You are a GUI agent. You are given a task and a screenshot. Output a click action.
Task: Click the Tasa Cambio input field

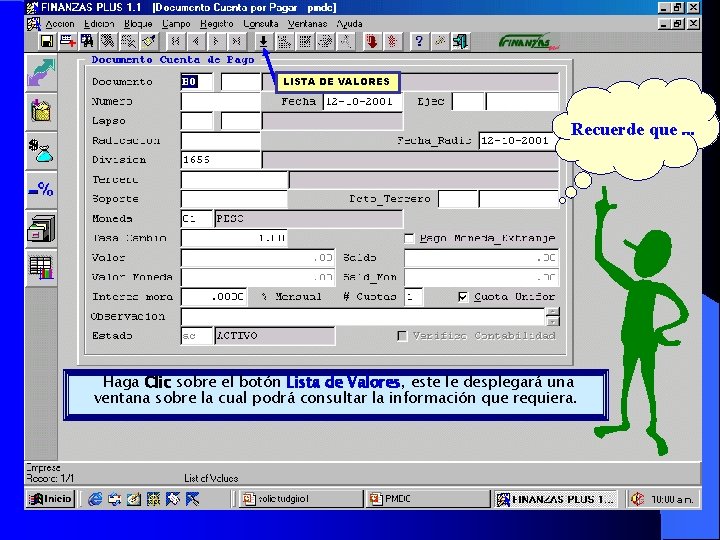click(x=235, y=238)
